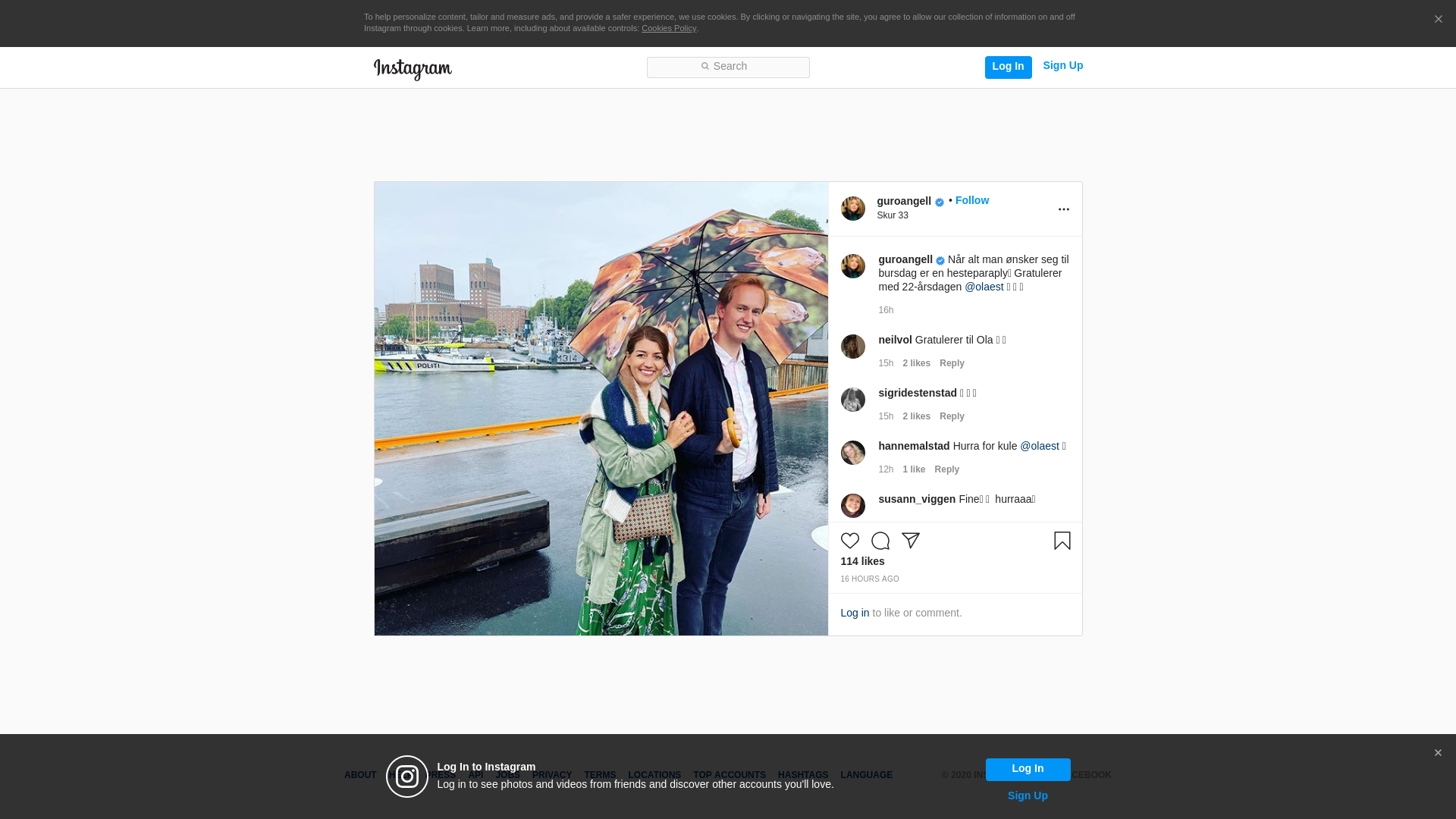
Task: Open the Skur 33 location
Action: tap(893, 215)
